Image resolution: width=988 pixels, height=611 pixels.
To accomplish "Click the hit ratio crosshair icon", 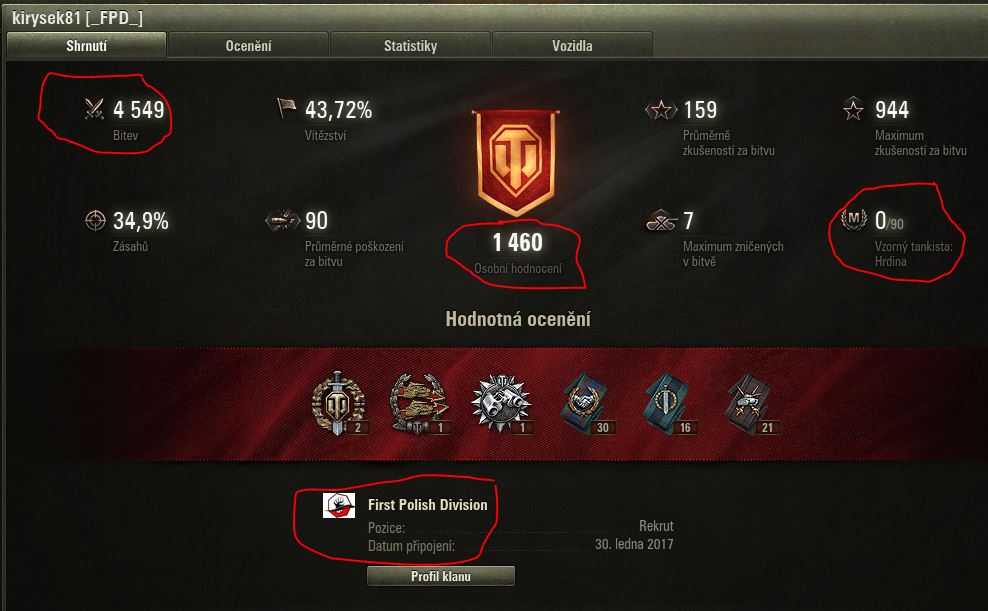I will [95, 220].
